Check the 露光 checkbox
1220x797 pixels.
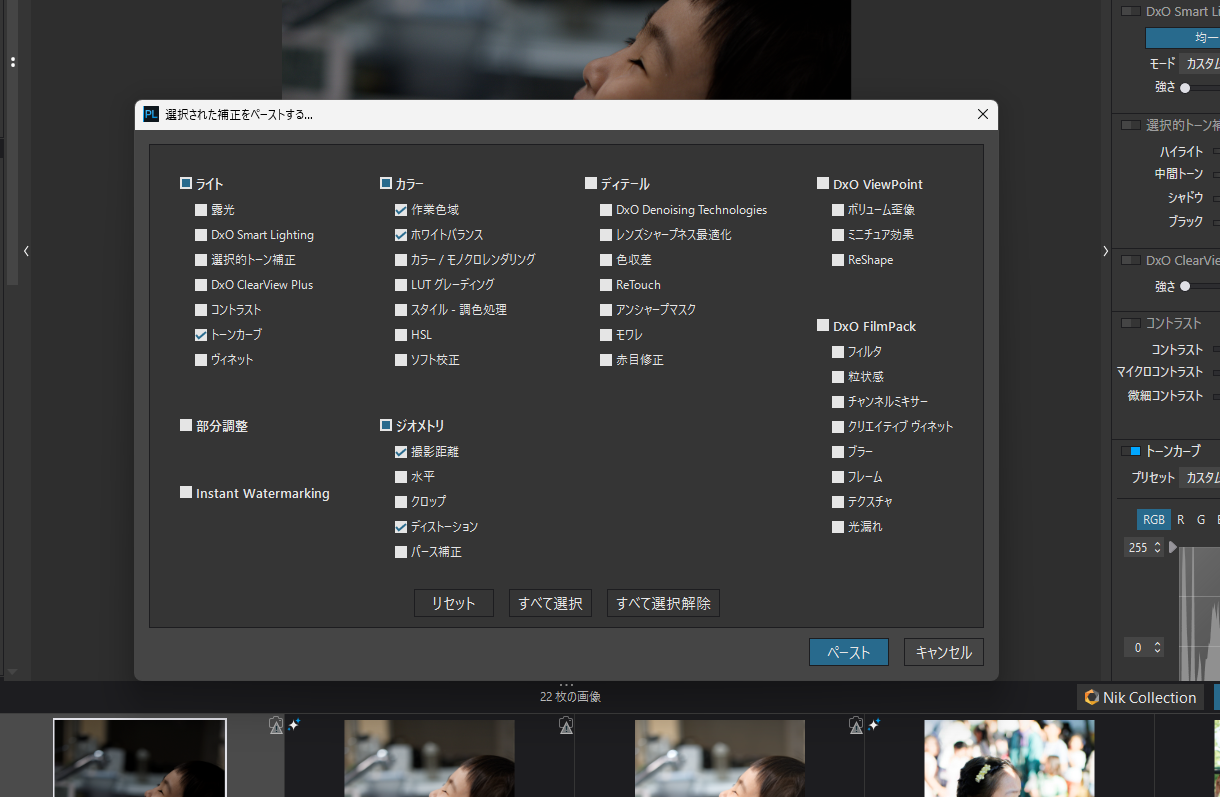click(x=202, y=210)
